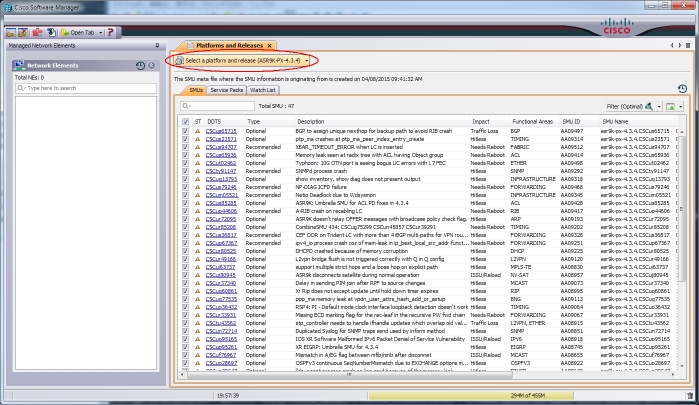Click the export icon next to Filter

(x=670, y=106)
